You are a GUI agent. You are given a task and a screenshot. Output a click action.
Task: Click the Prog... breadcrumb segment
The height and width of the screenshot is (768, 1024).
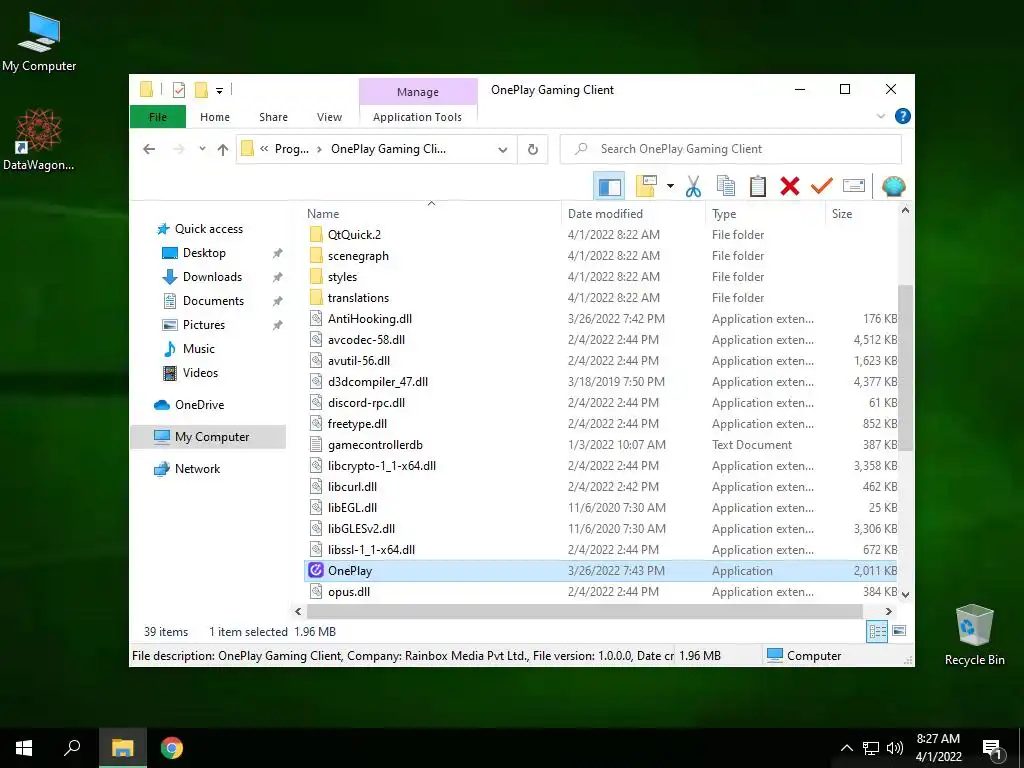pos(291,149)
